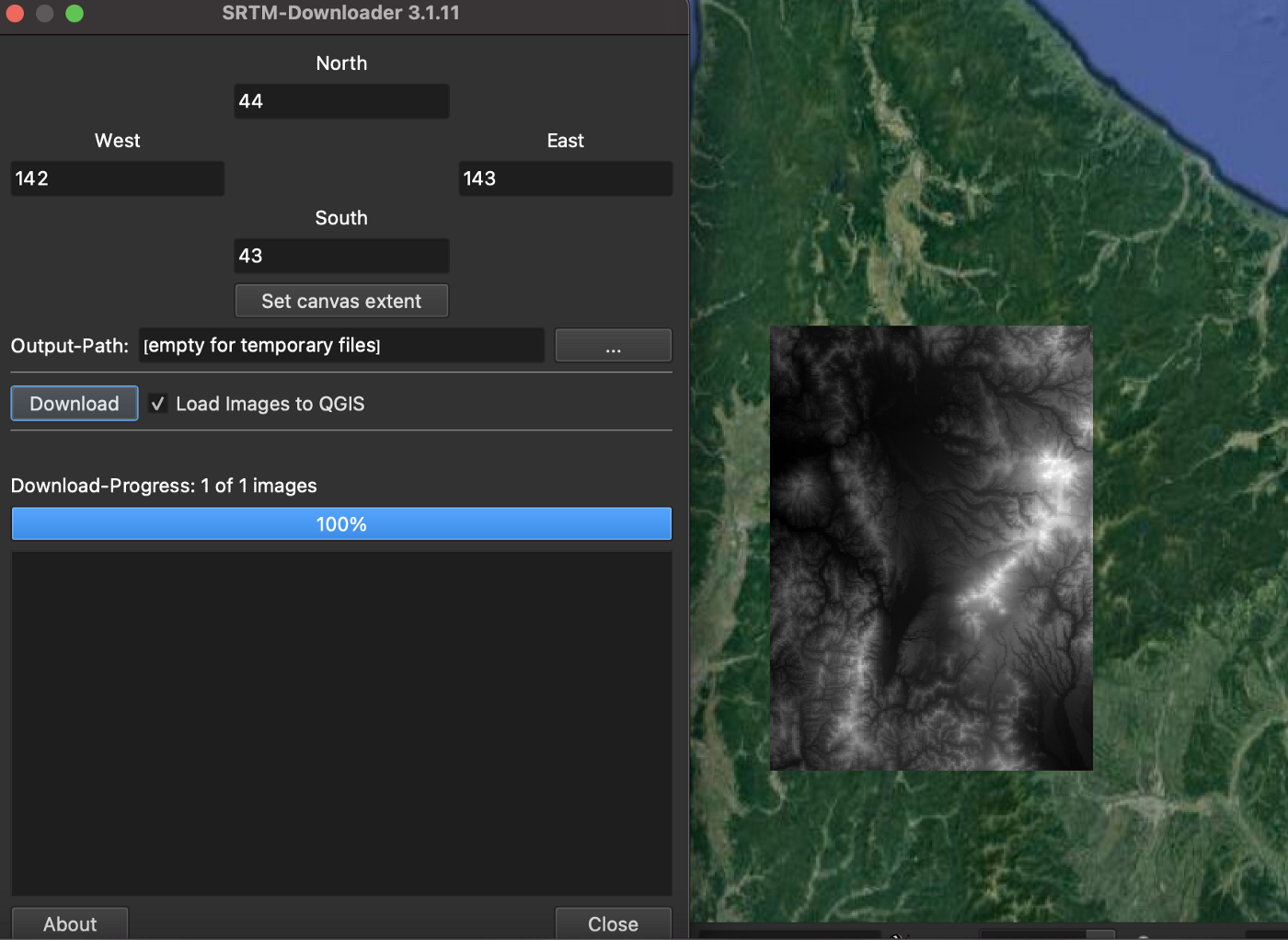
Task: Click the grayscale SRTM elevation raster on the map
Action: [x=931, y=548]
